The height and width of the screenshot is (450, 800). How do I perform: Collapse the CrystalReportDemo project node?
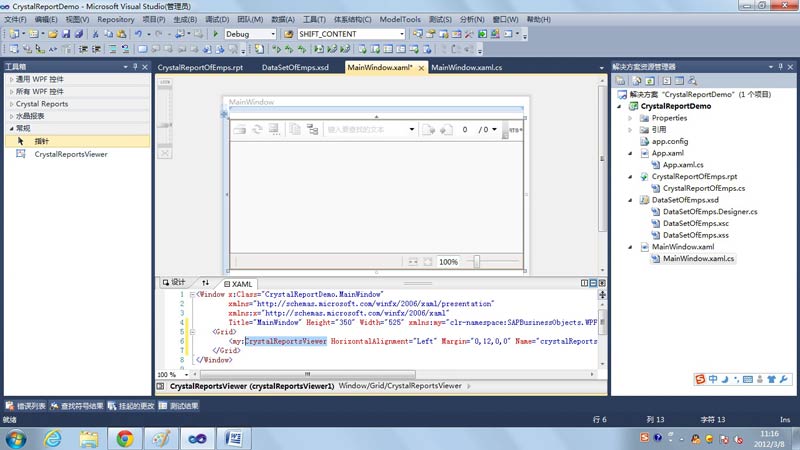pyautogui.click(x=619, y=106)
